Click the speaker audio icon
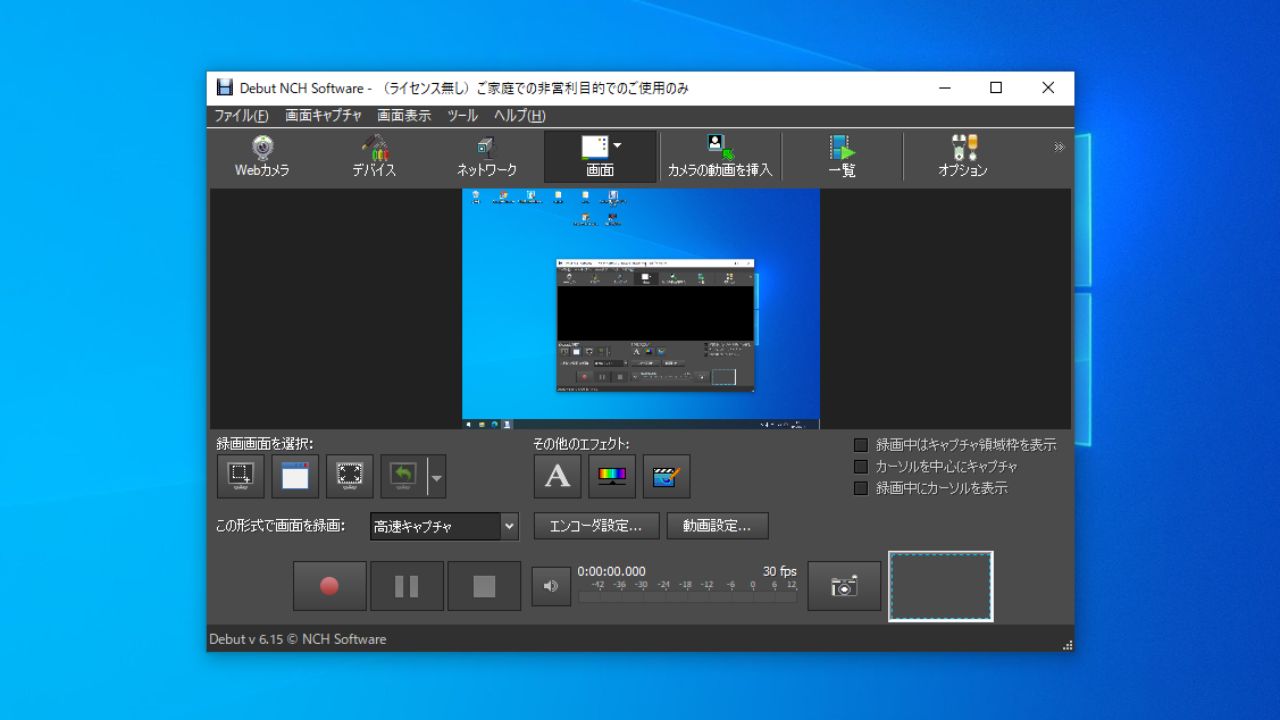The image size is (1280, 720). click(x=550, y=587)
